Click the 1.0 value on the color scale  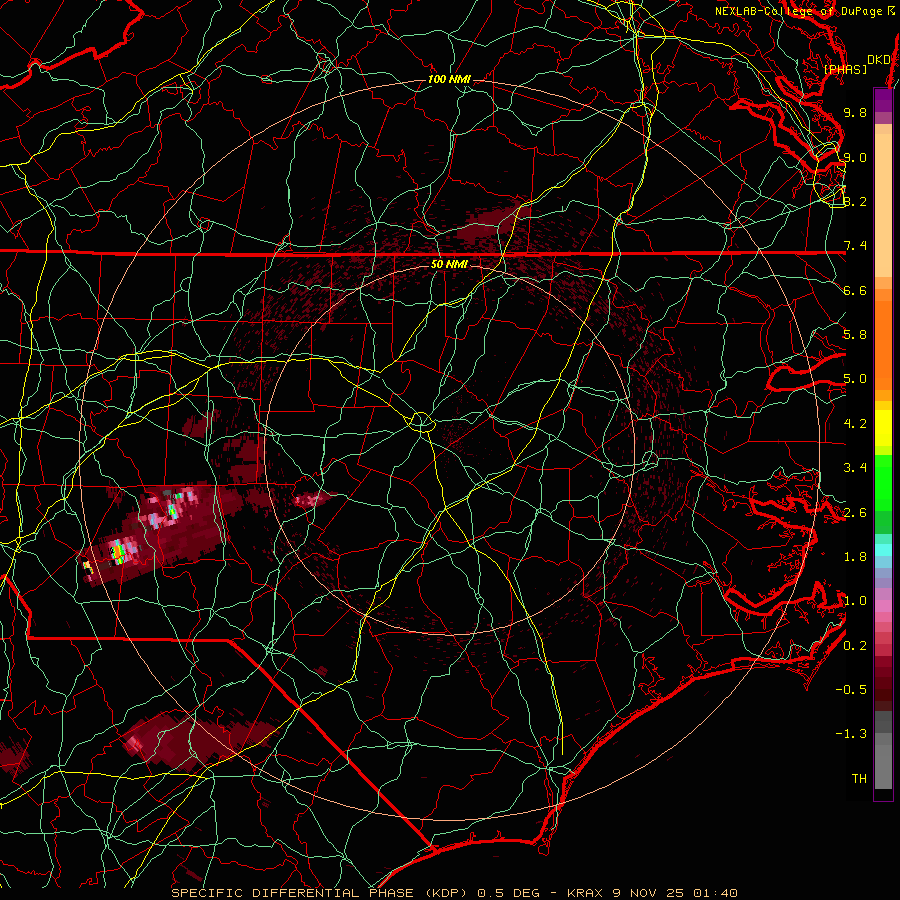pos(855,601)
